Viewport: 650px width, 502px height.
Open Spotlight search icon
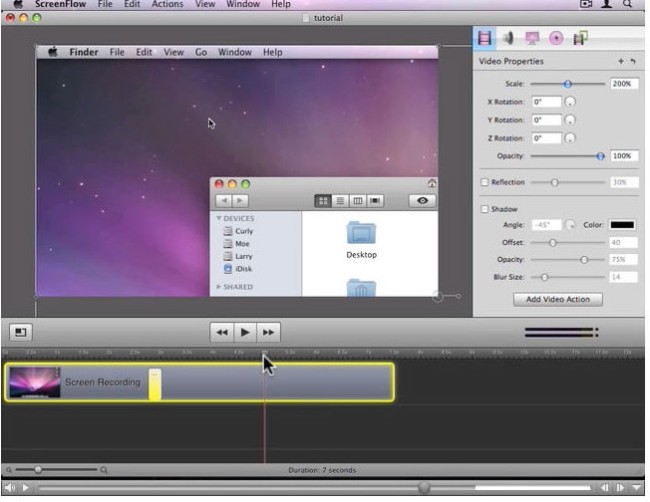tap(628, 4)
